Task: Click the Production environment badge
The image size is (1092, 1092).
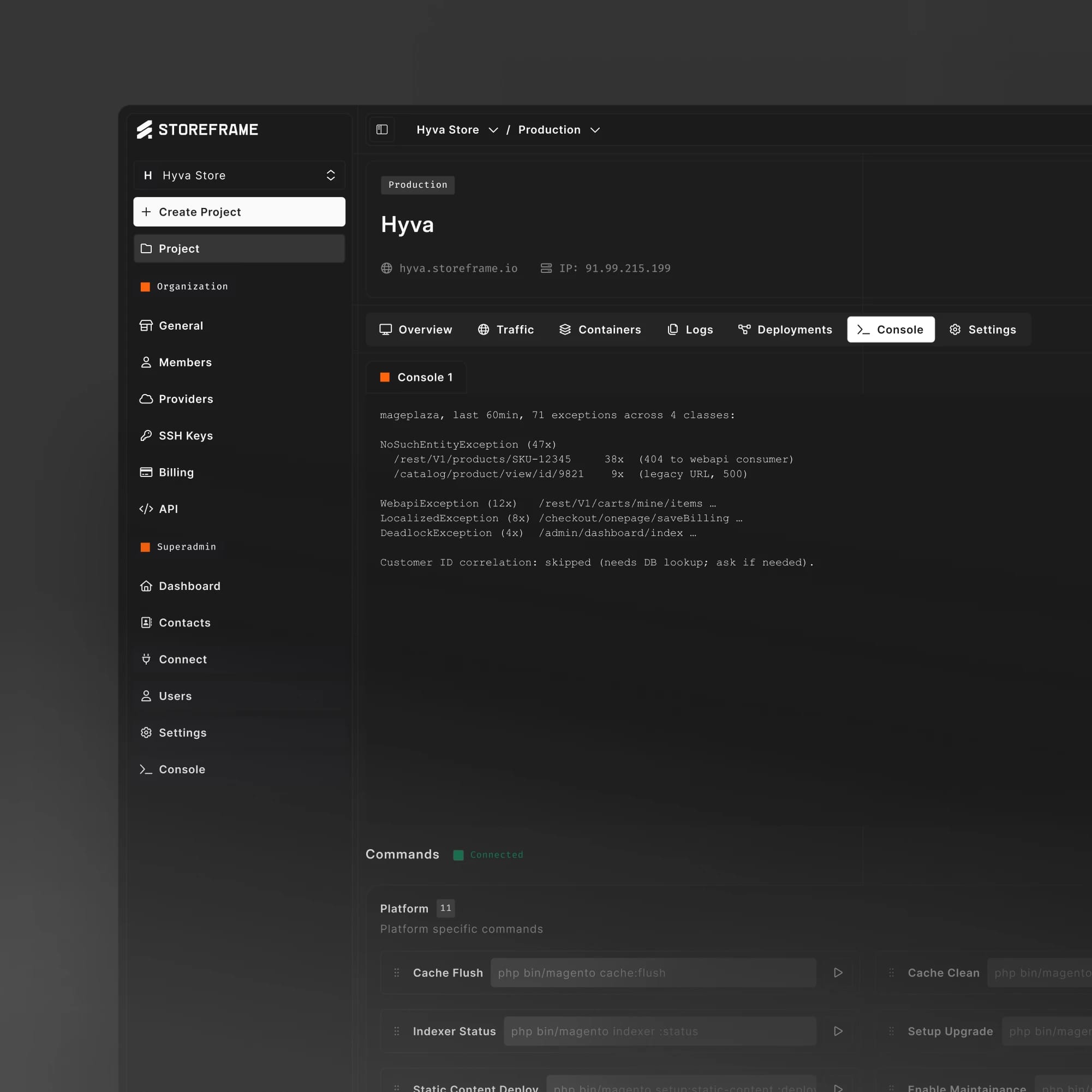Action: pyautogui.click(x=417, y=185)
